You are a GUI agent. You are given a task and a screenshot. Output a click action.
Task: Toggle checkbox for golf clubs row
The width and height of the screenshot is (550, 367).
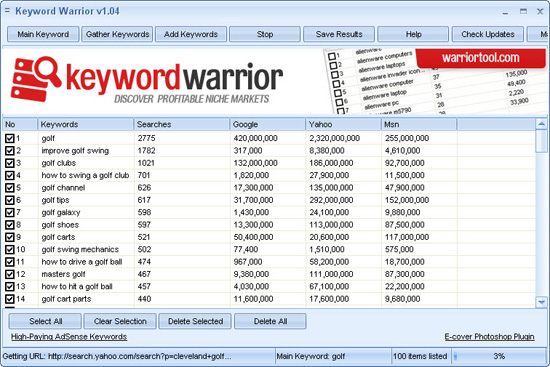[10, 163]
